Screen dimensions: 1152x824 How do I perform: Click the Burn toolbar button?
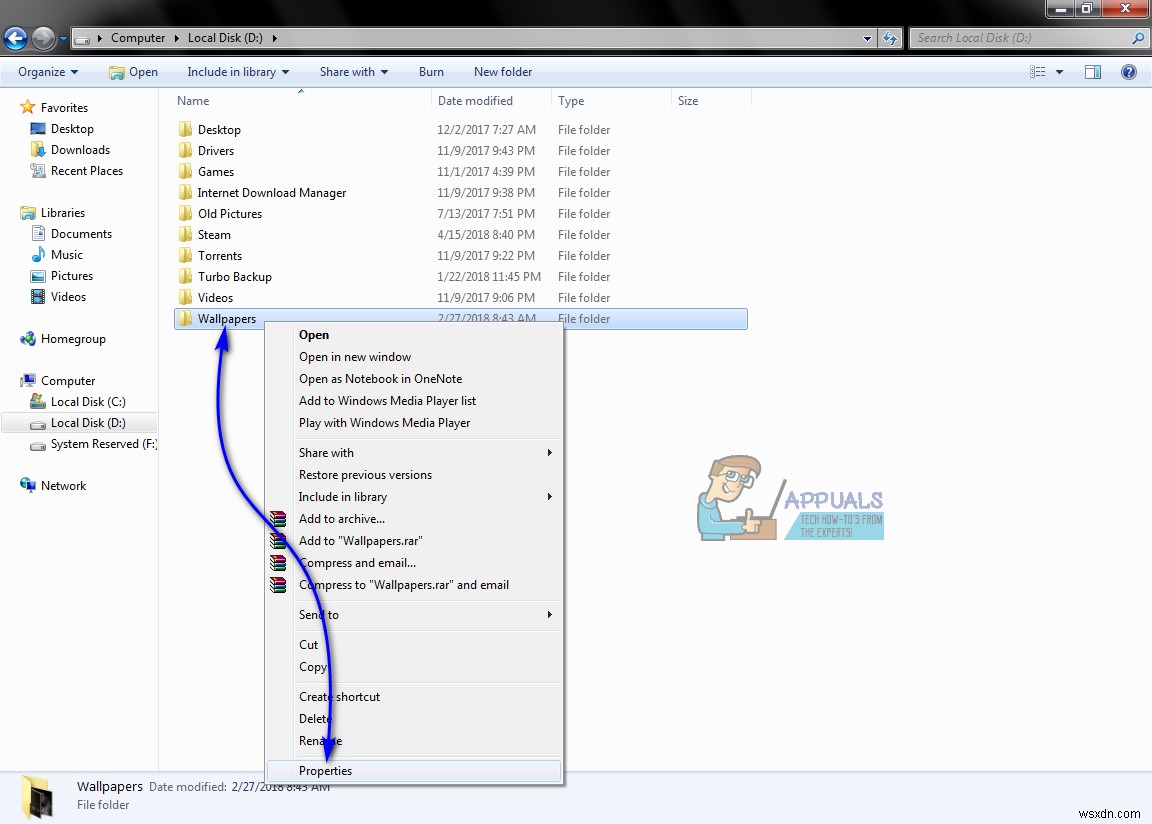click(x=431, y=72)
